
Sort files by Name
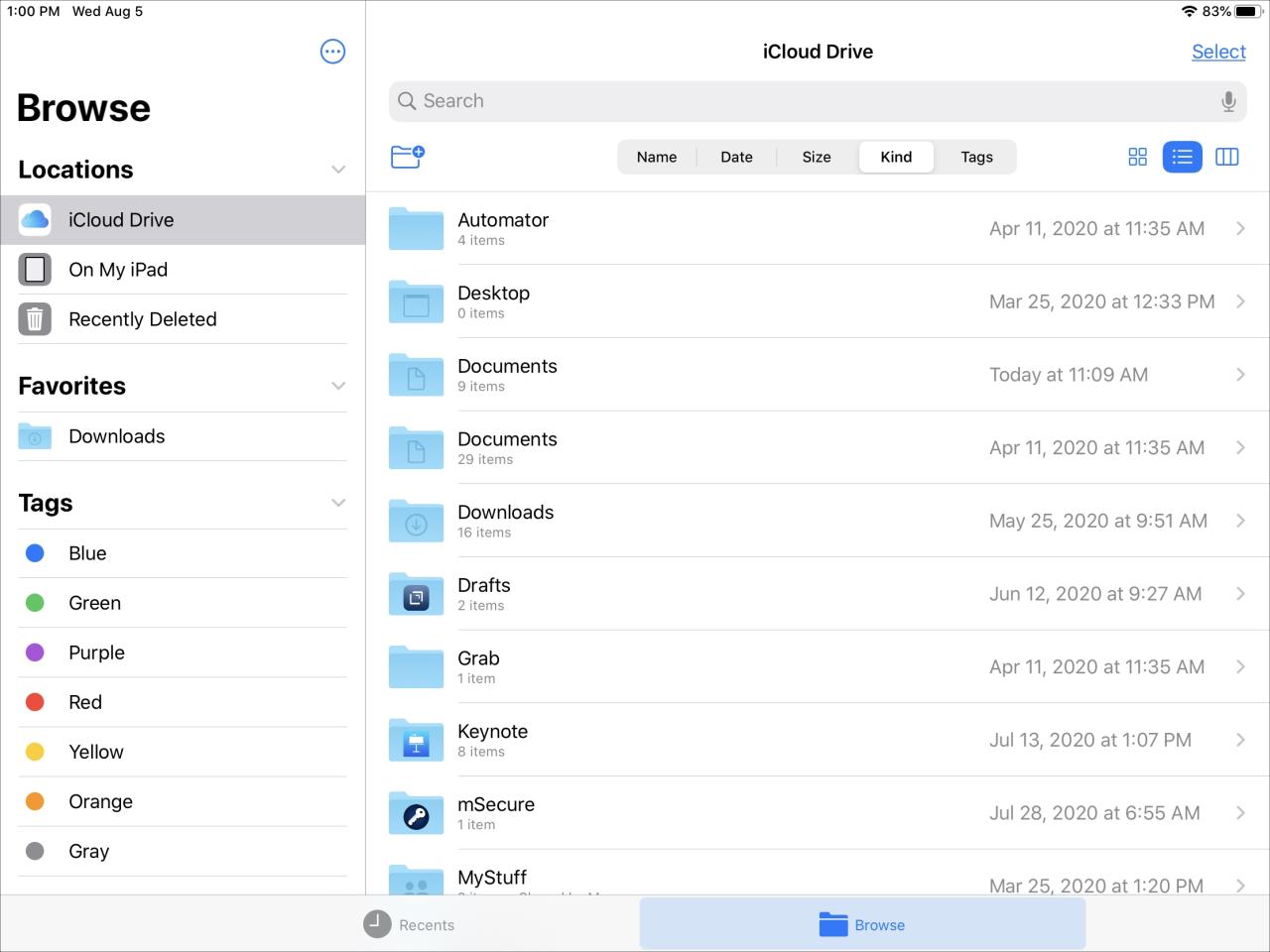pos(657,157)
